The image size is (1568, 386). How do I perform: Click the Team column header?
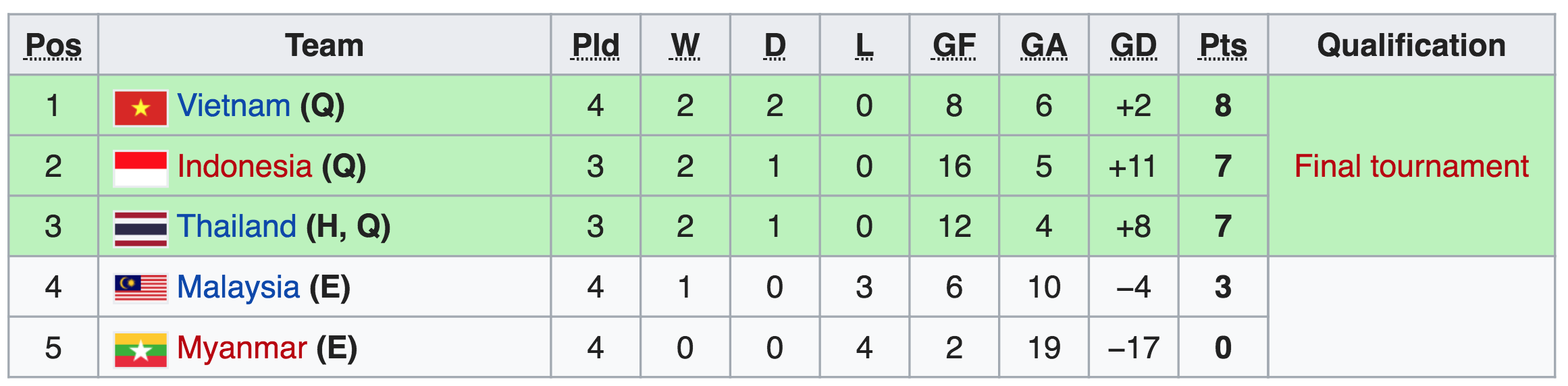[x=324, y=45]
